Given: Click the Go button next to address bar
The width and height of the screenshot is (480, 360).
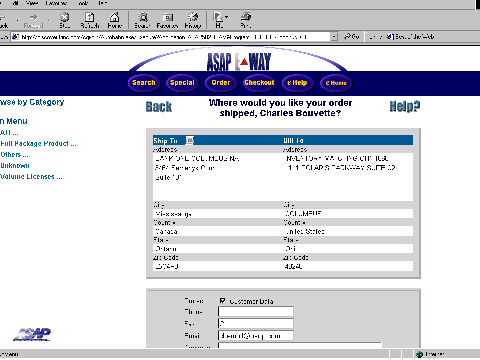Looking at the screenshot, I should click(x=352, y=37).
